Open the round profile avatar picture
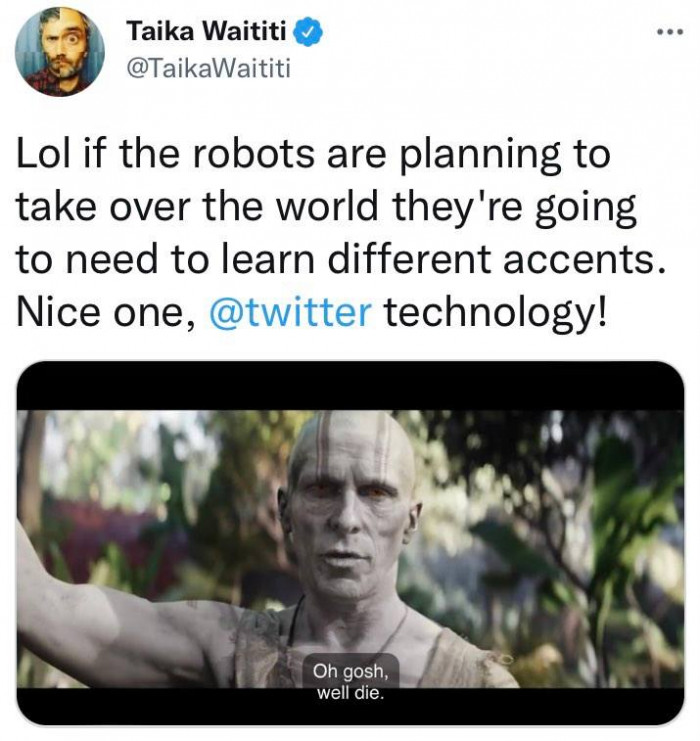This screenshot has width=700, height=741. pos(60,52)
